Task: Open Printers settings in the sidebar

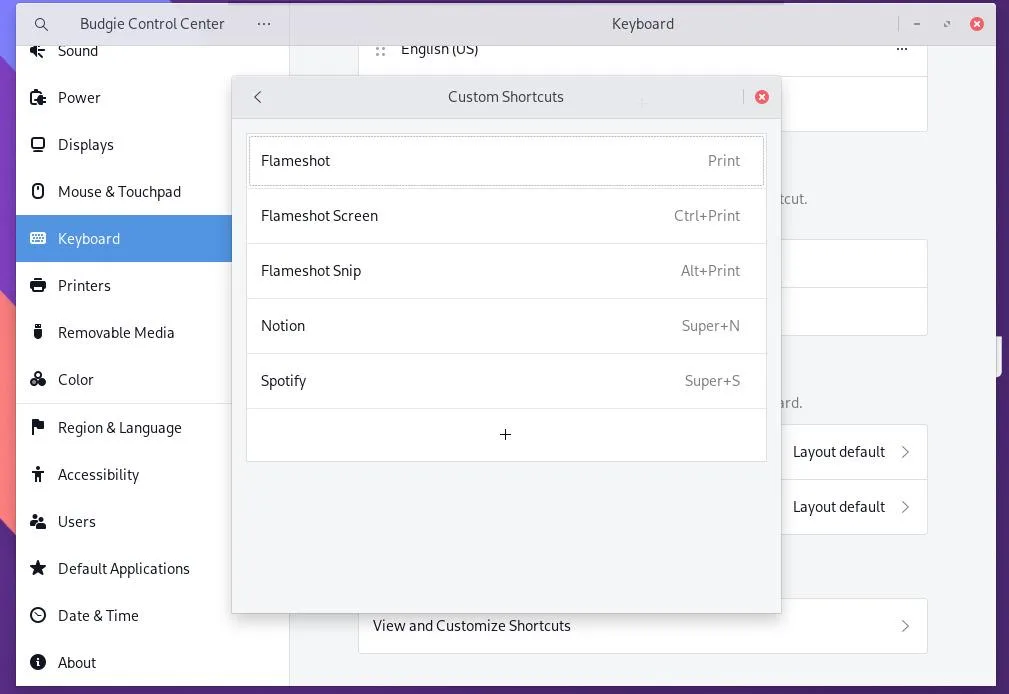Action: [84, 285]
